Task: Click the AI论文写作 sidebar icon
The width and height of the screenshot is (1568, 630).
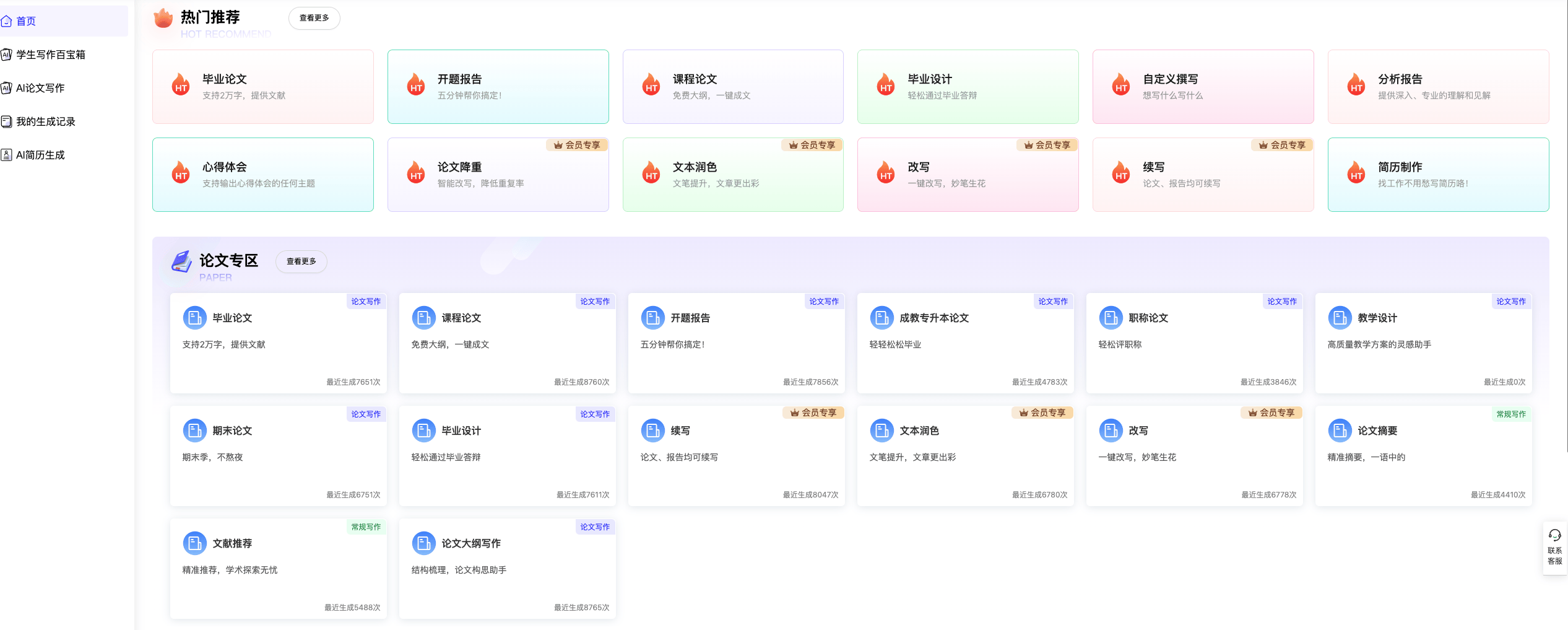Action: (7, 89)
